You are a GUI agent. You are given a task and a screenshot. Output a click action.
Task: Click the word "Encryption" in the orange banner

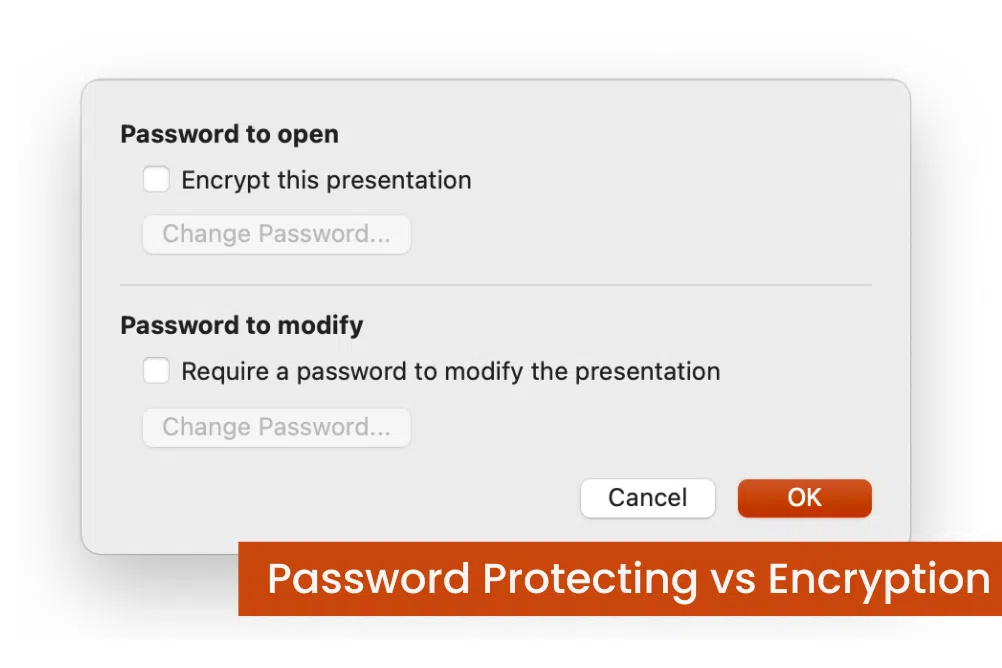click(879, 579)
